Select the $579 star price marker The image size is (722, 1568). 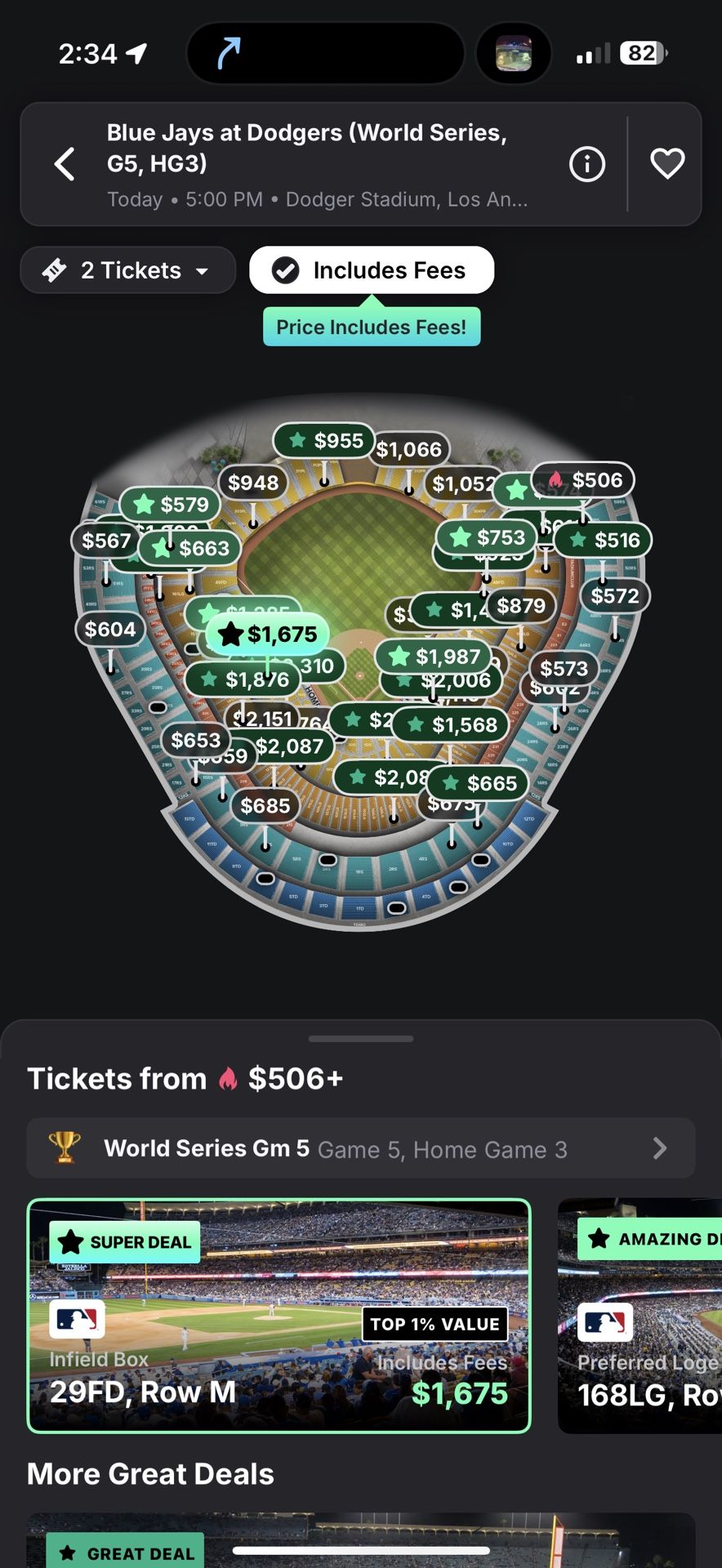[172, 505]
